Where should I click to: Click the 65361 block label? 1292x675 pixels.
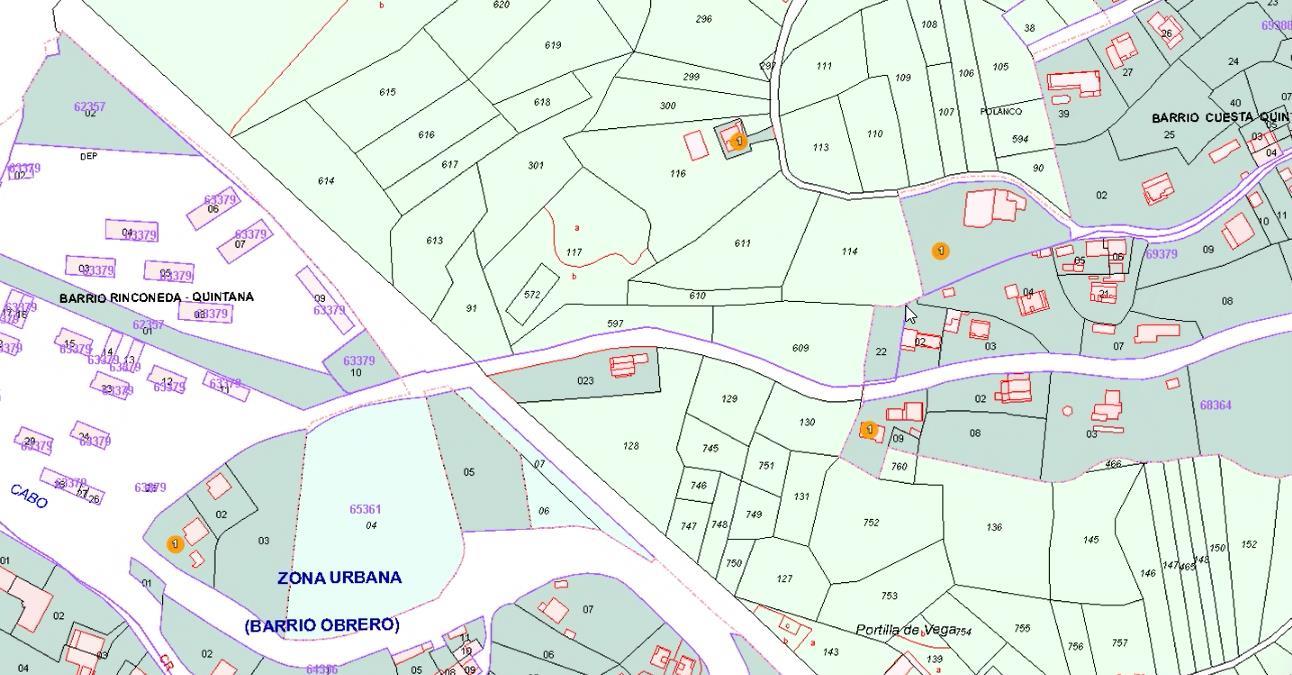[365, 509]
